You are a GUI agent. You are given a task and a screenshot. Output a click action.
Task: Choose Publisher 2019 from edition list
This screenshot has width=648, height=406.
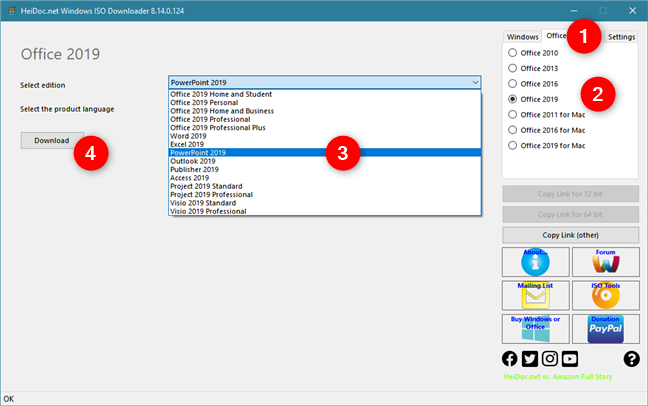pos(325,170)
